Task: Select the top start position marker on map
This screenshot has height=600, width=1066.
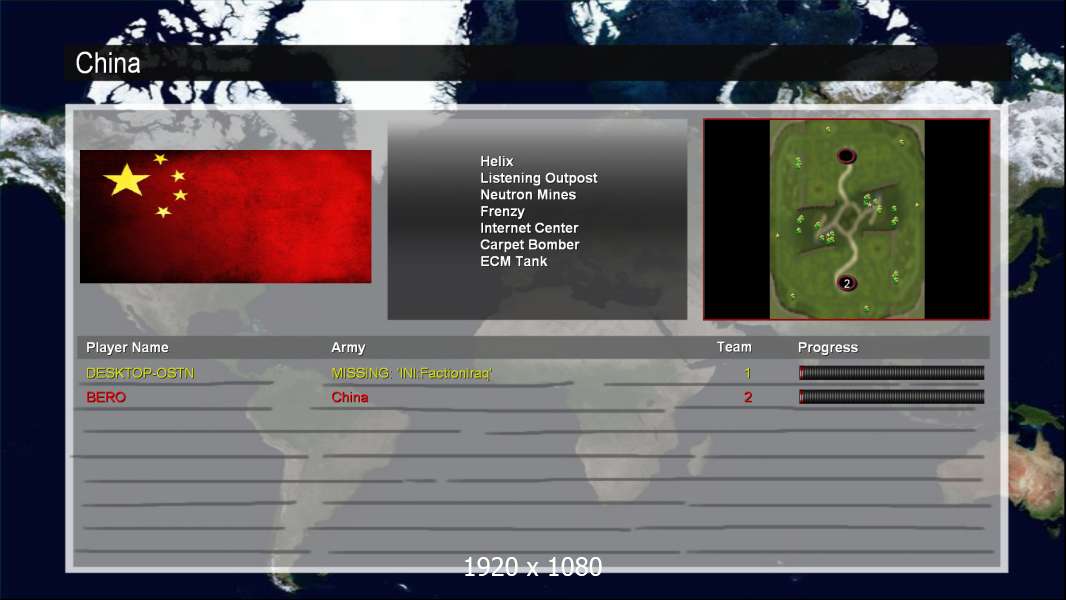Action: pos(846,156)
